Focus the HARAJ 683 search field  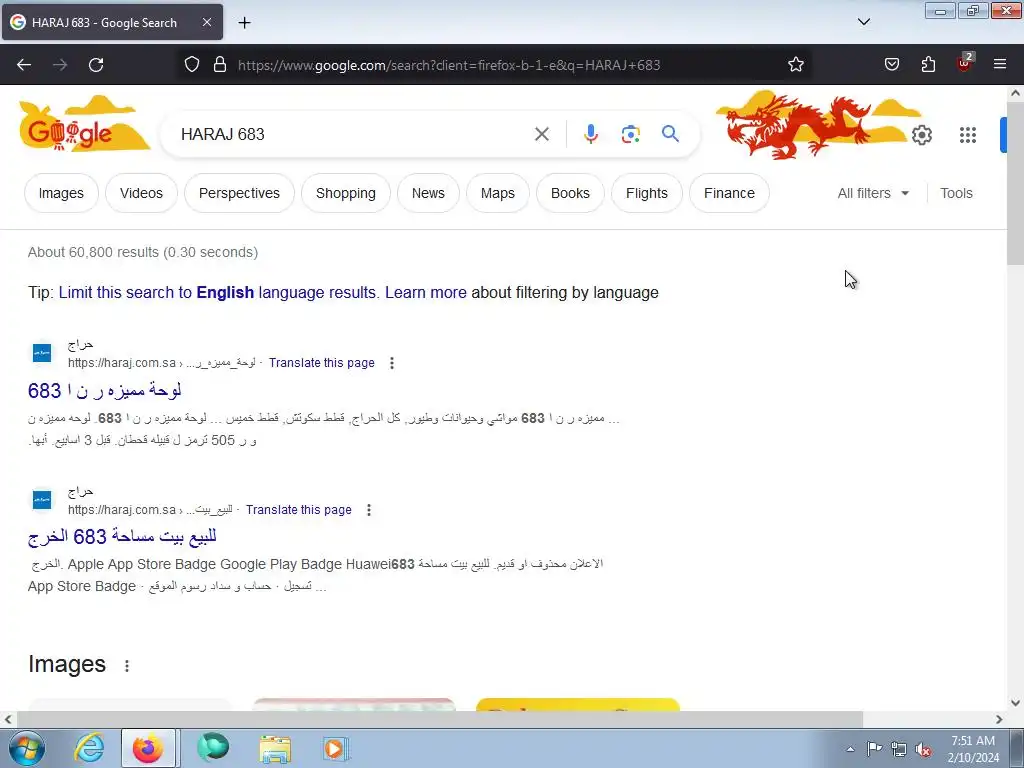click(x=353, y=135)
